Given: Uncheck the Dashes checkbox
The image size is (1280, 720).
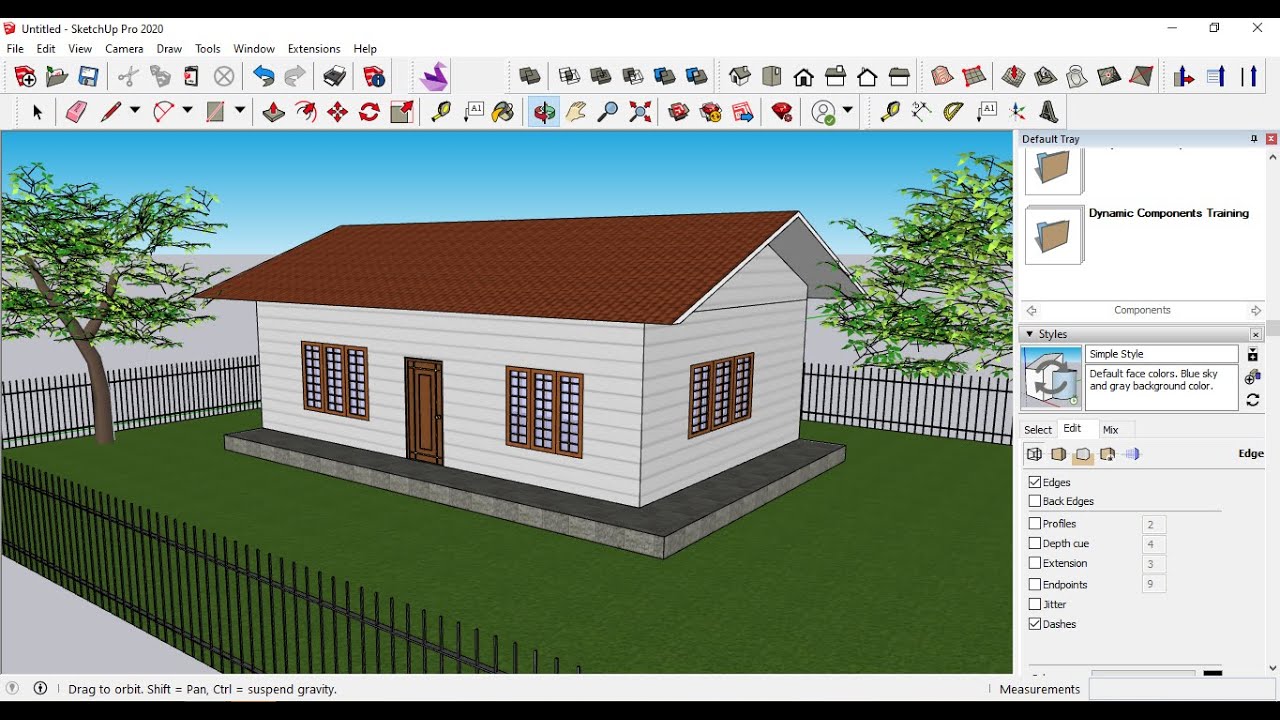Looking at the screenshot, I should point(1035,624).
